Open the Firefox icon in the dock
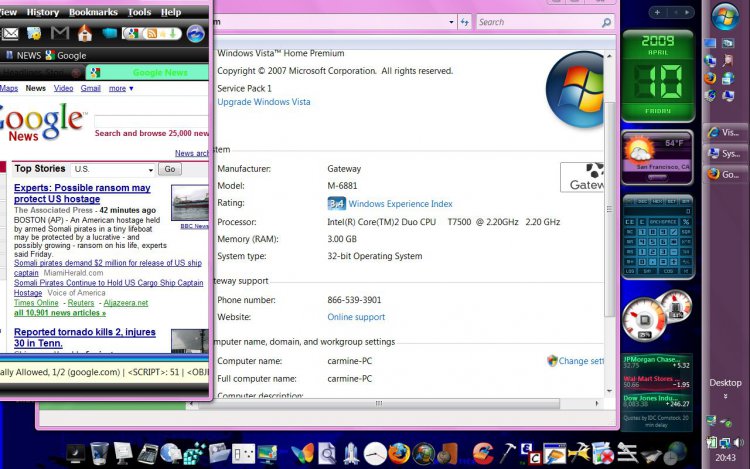 (x=398, y=454)
